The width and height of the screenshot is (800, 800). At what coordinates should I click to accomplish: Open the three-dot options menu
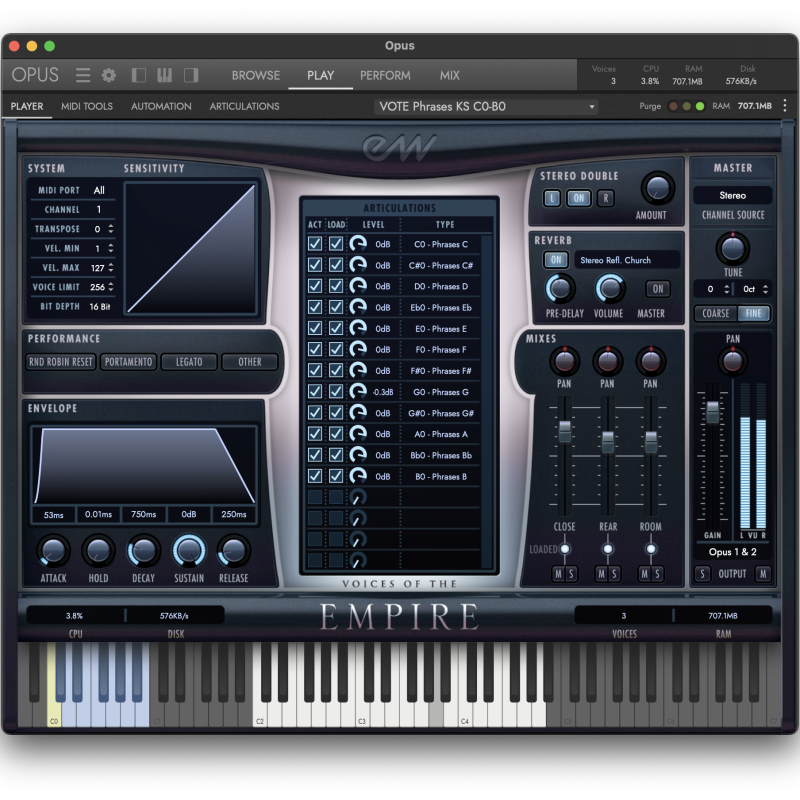(x=785, y=106)
